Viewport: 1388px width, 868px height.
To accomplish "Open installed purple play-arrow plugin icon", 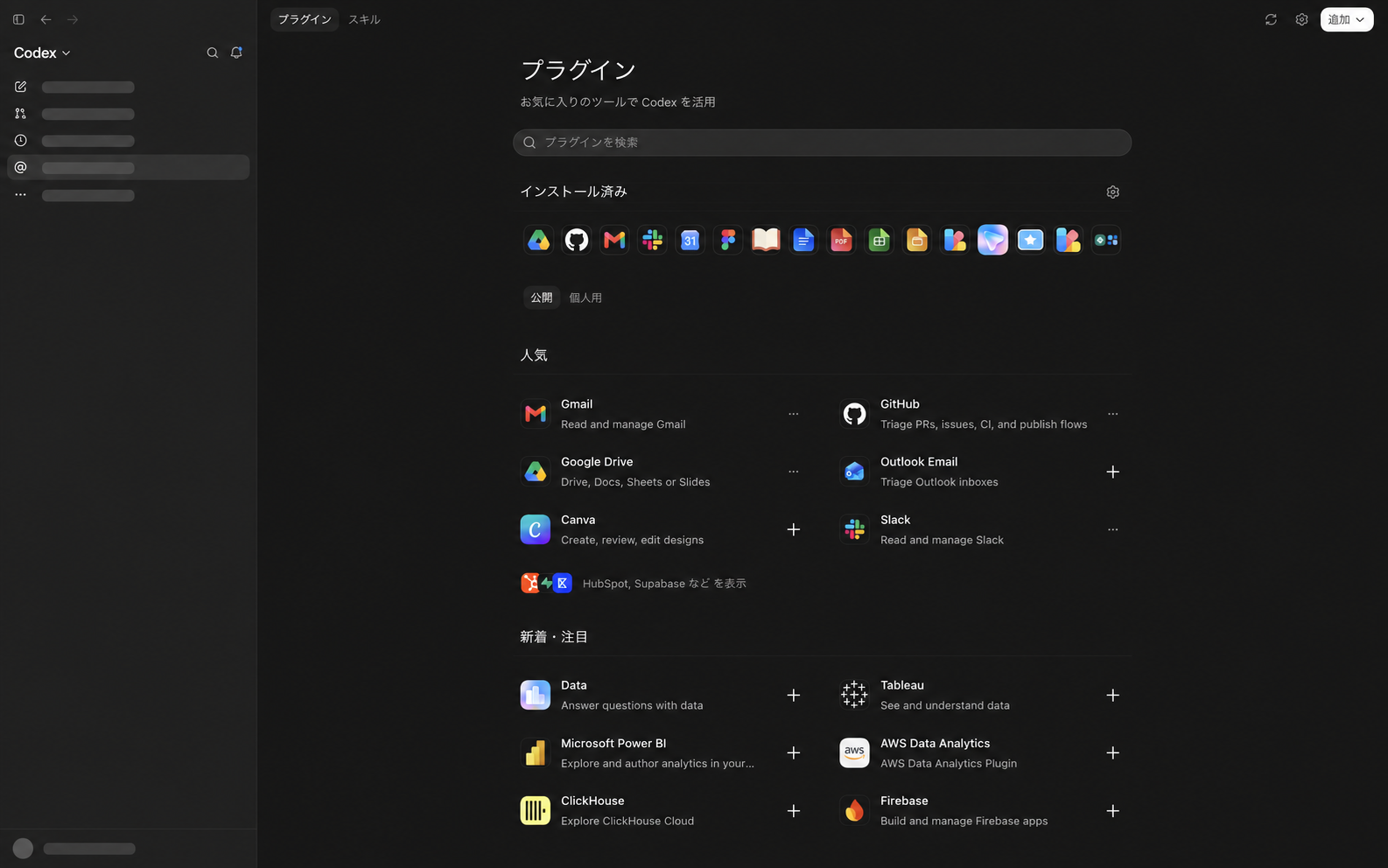I will (x=992, y=240).
